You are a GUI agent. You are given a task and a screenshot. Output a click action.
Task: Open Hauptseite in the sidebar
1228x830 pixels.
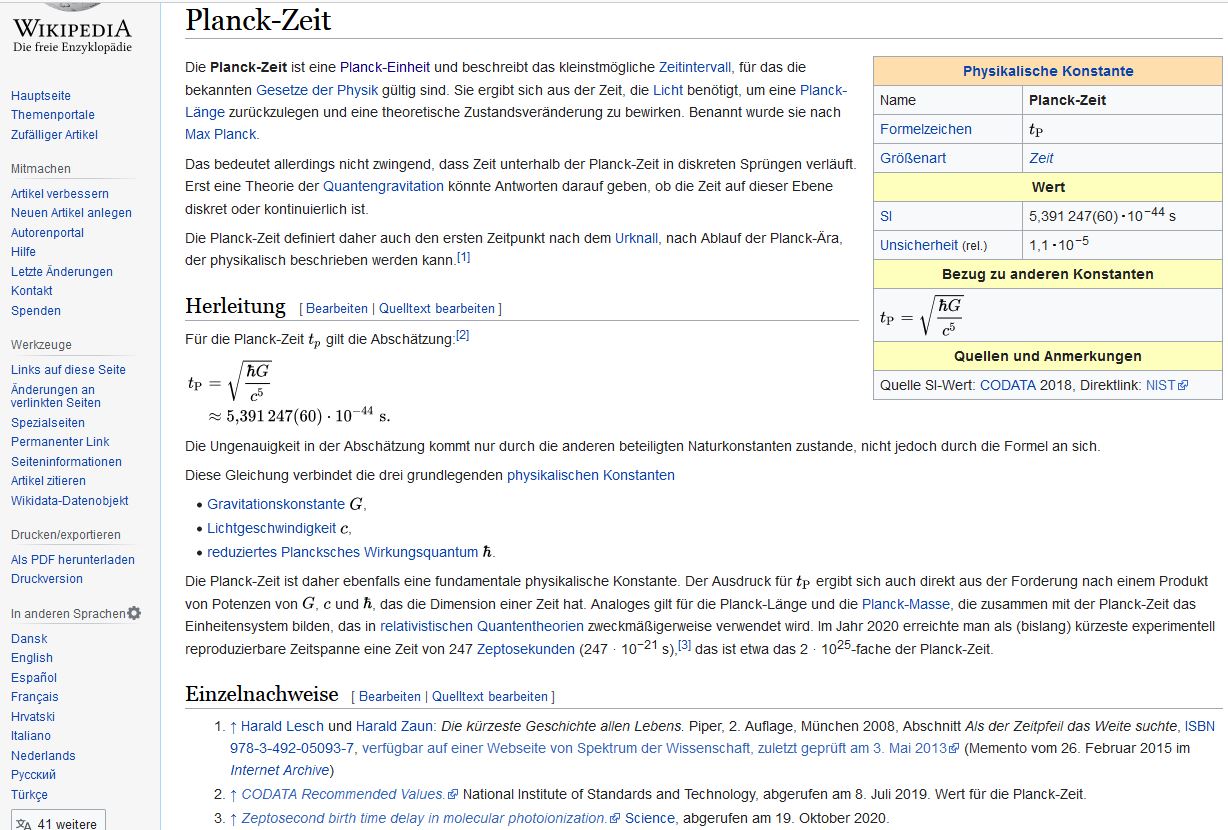(41, 96)
